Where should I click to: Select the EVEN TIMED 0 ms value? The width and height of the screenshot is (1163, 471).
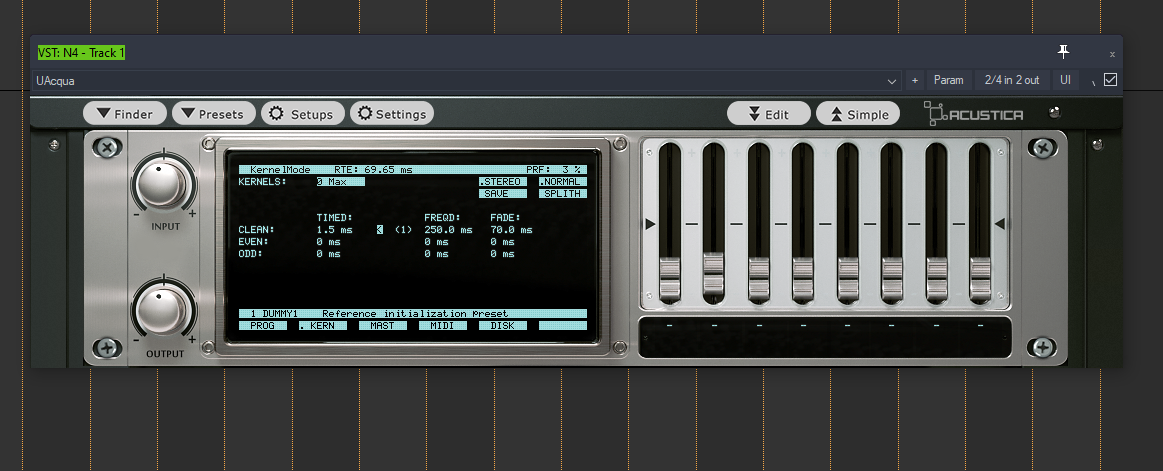pos(329,242)
